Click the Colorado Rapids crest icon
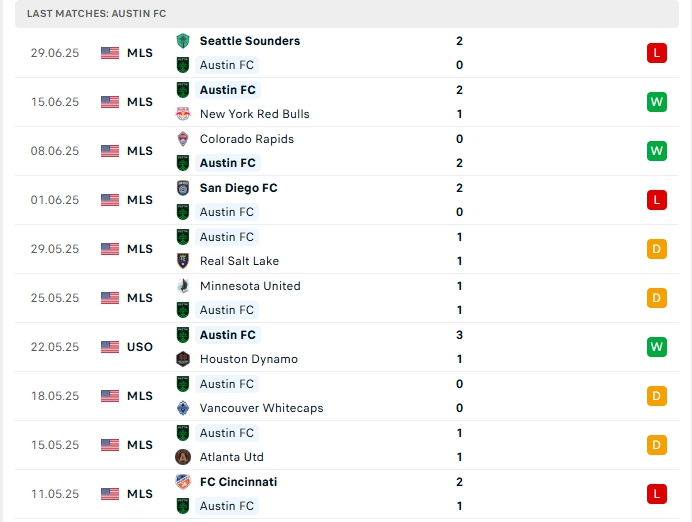Screen dimensions: 692x522 (x=183, y=139)
